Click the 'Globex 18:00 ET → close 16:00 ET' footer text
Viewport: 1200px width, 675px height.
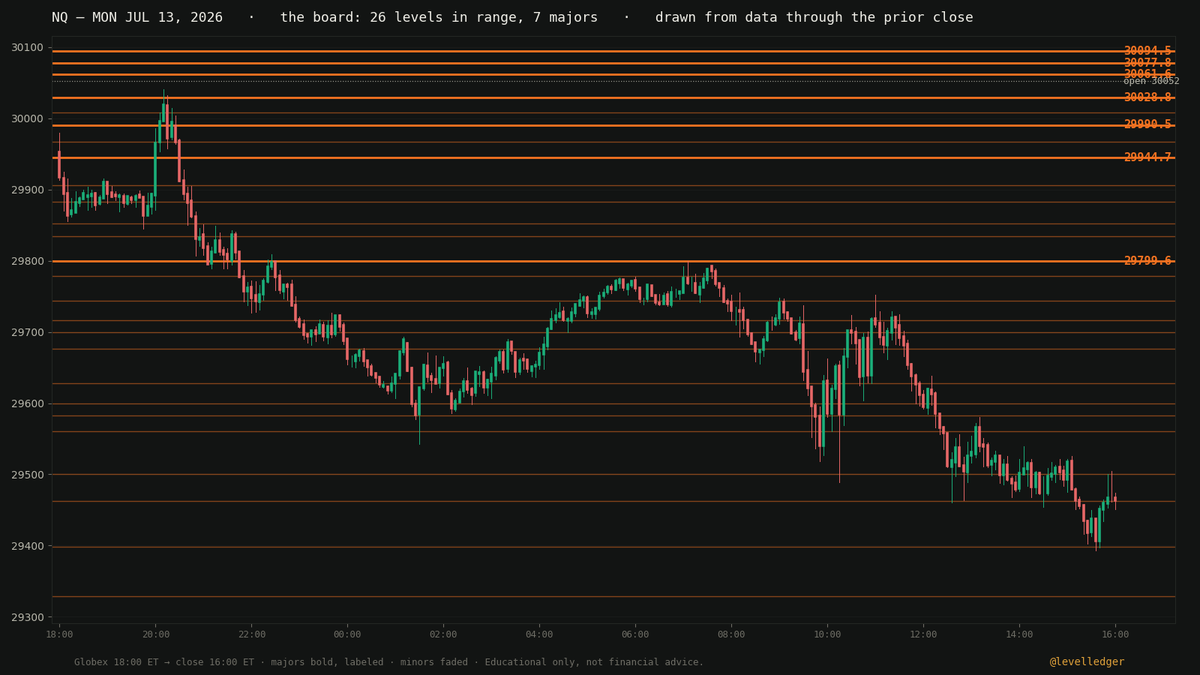click(163, 662)
